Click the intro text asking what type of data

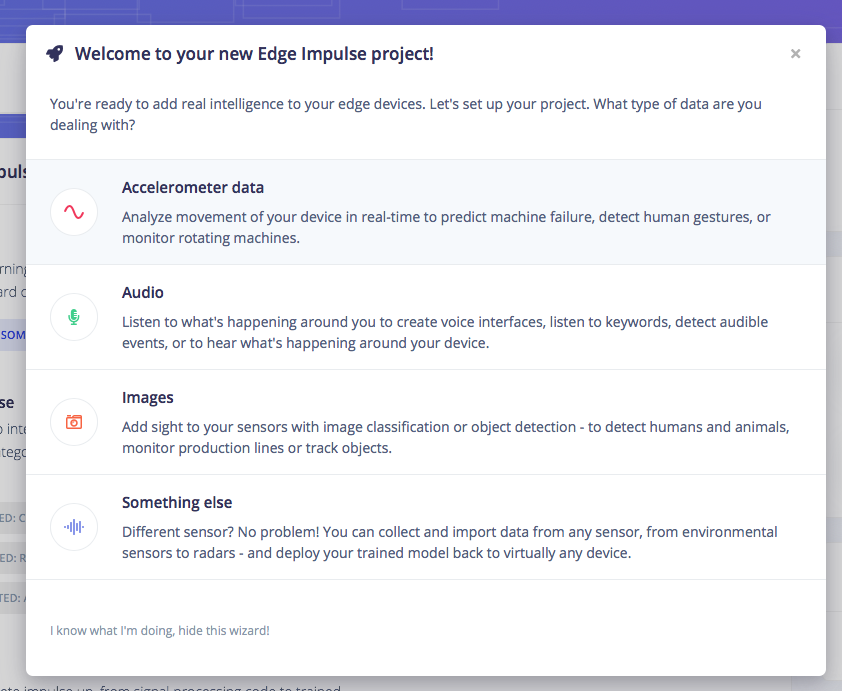[405, 114]
